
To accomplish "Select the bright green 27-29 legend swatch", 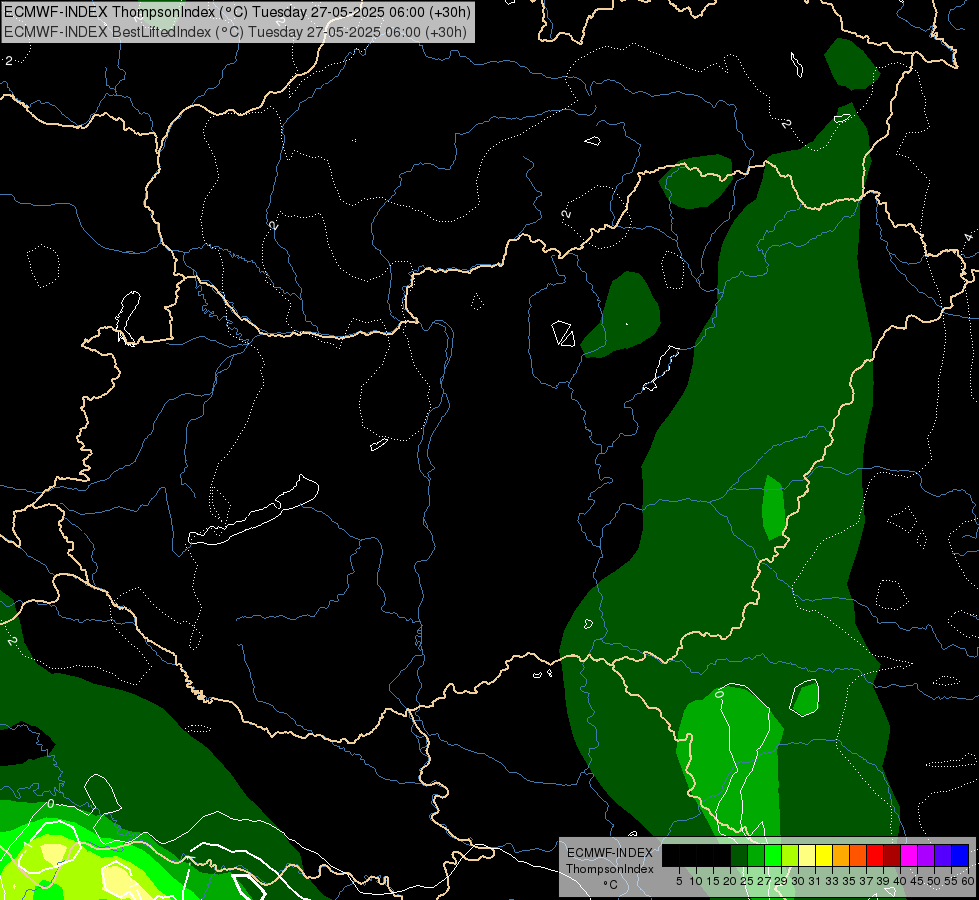I will (773, 855).
